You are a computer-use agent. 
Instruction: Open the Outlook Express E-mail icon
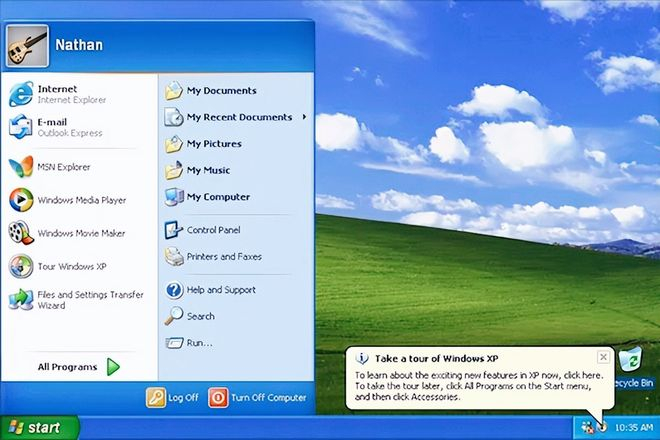coord(21,127)
